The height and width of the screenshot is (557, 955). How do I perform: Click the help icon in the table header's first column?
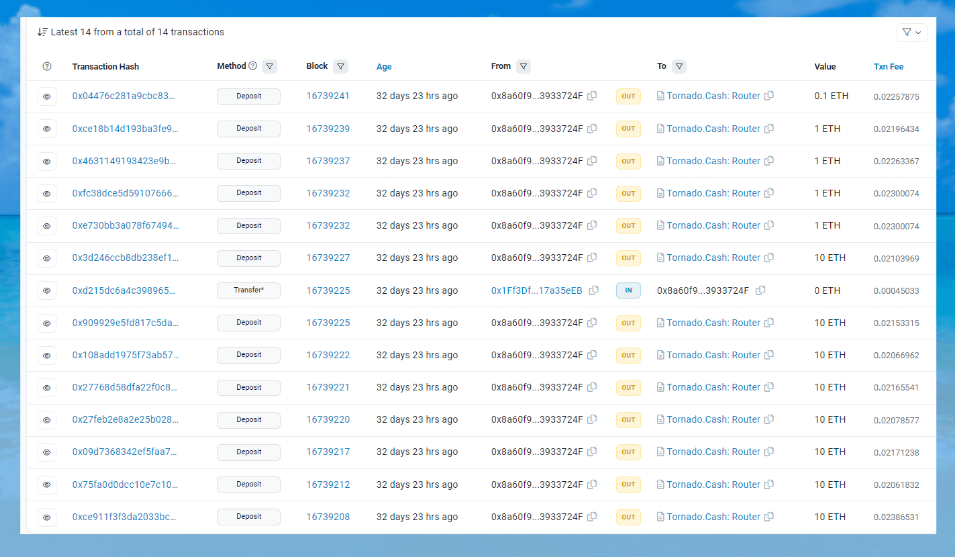click(47, 67)
